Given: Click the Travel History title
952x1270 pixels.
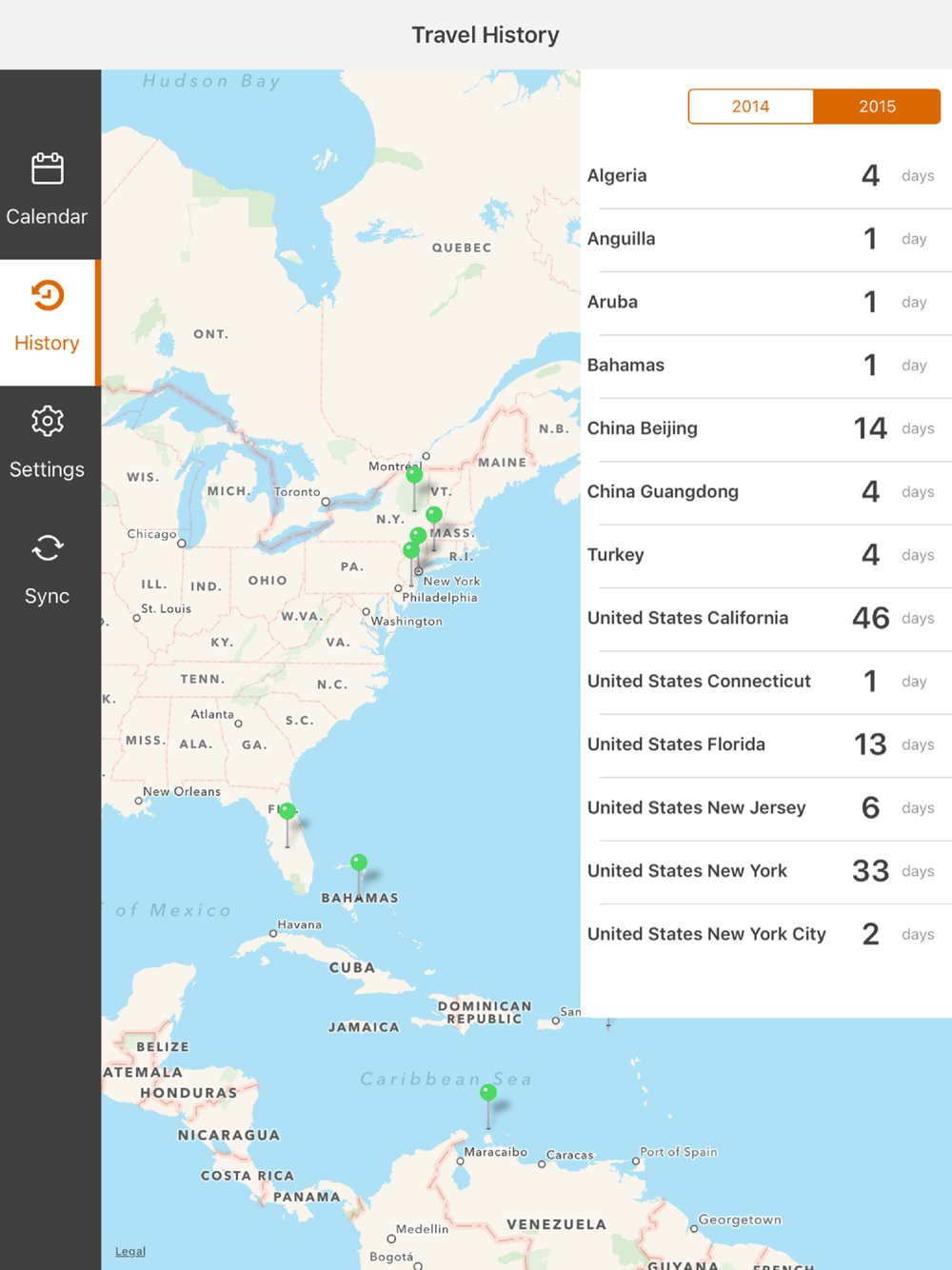Looking at the screenshot, I should coord(486,35).
